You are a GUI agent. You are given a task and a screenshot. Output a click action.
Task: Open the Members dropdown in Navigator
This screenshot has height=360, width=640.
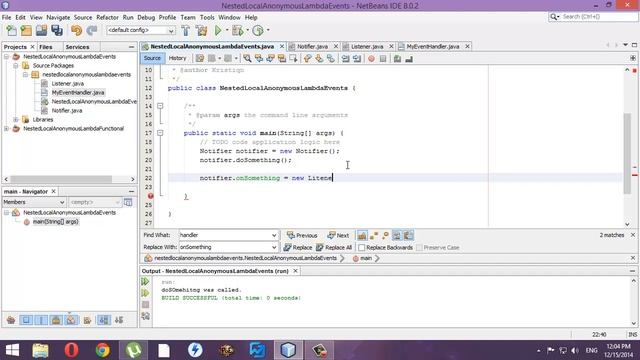point(62,202)
